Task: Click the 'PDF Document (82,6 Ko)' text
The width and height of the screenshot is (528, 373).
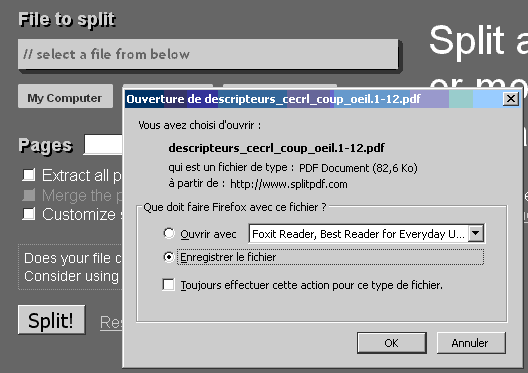Action: 358,168
